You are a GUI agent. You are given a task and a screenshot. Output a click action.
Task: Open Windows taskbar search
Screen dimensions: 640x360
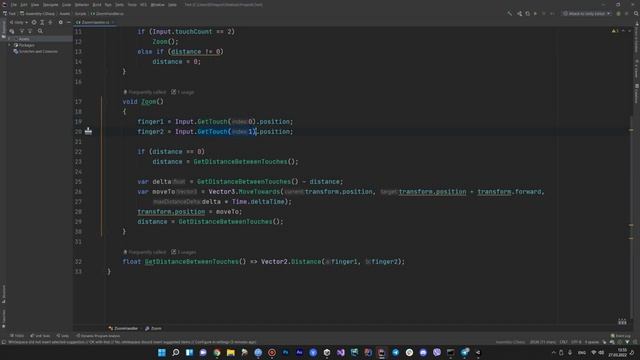point(176,352)
